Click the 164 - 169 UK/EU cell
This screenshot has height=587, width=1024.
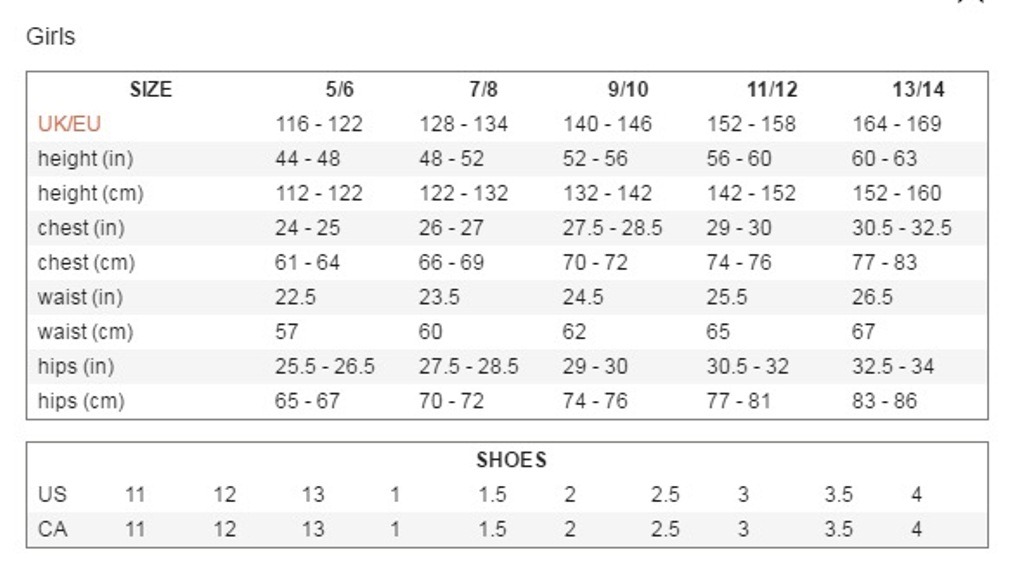click(897, 124)
